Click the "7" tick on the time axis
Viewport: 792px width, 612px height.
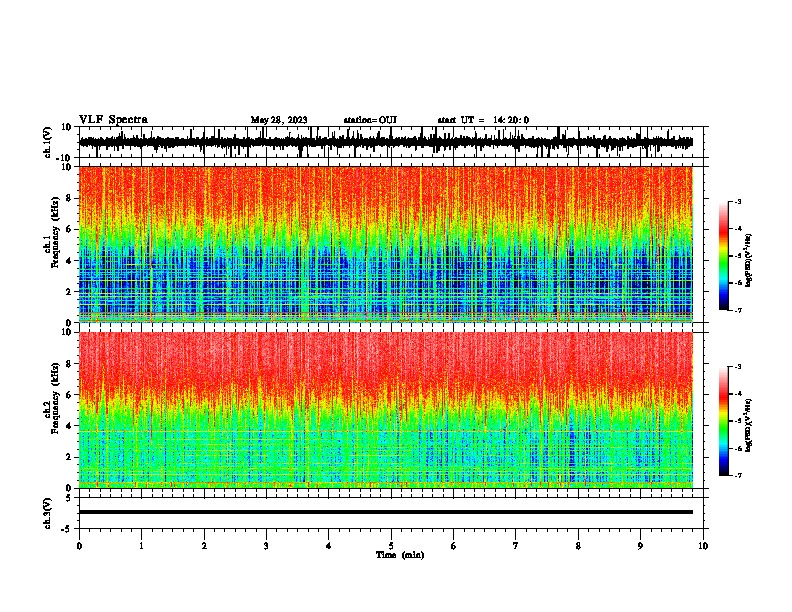(x=516, y=546)
